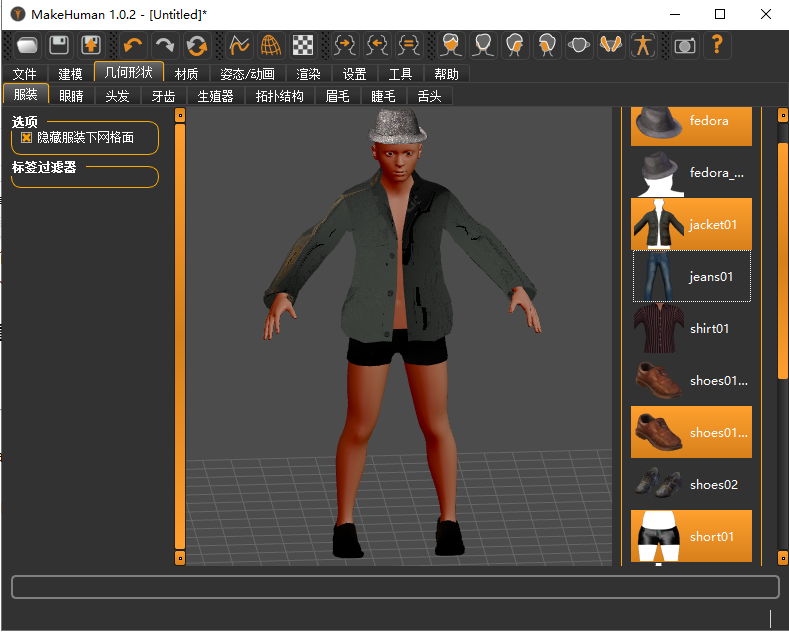This screenshot has width=789, height=634.
Task: Click the checkerboard background icon
Action: (302, 45)
